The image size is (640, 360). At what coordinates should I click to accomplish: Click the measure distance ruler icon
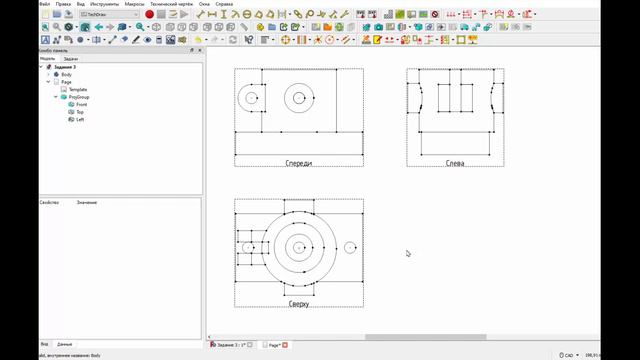244,27
